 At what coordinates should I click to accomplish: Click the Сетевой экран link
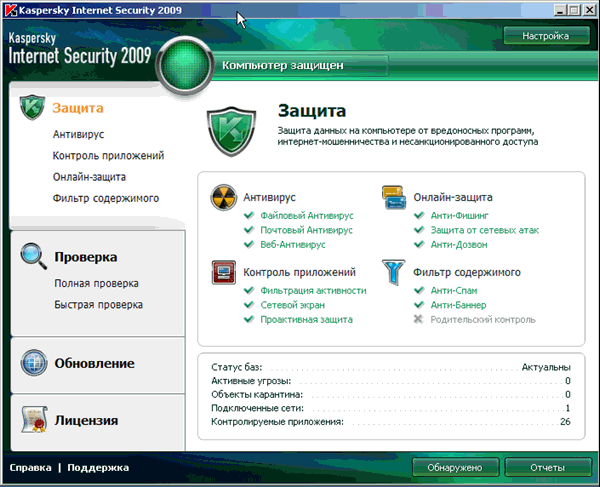tap(294, 305)
